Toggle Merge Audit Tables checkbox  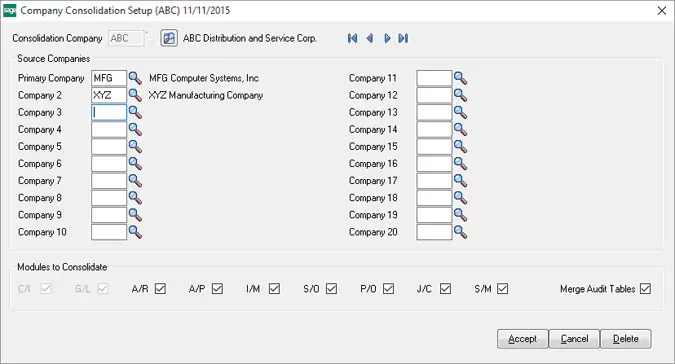point(645,289)
